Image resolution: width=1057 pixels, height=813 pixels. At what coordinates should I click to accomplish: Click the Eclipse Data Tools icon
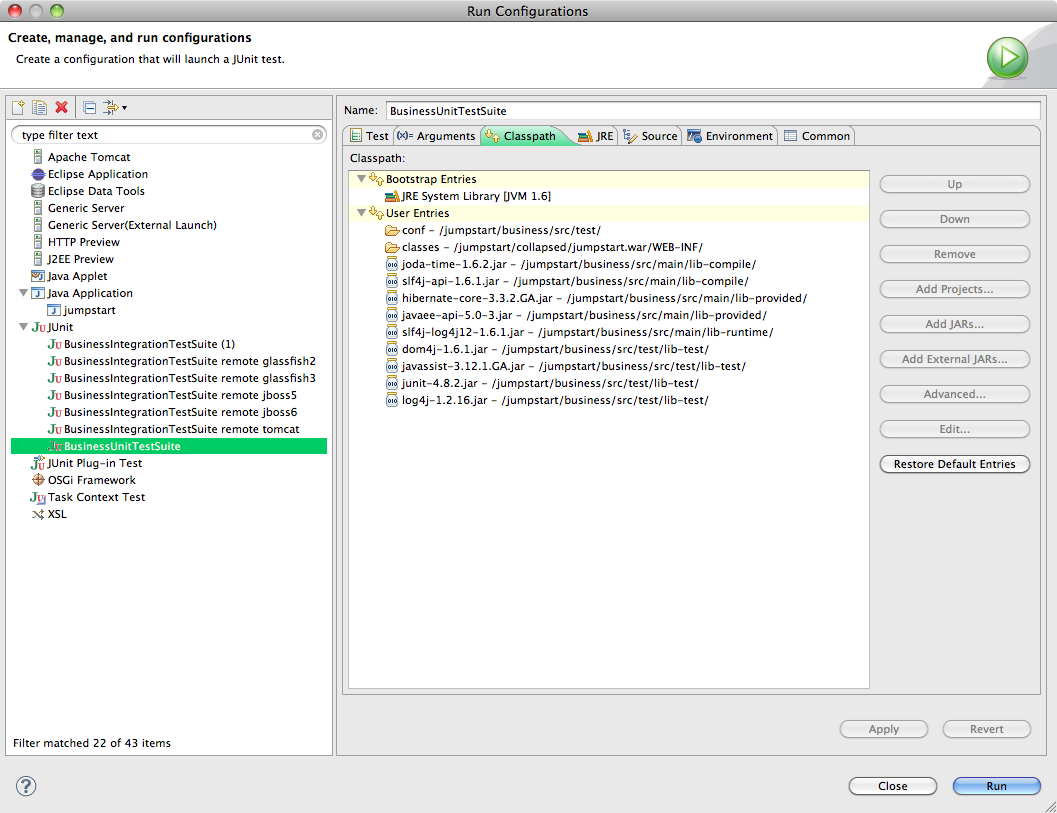[38, 191]
